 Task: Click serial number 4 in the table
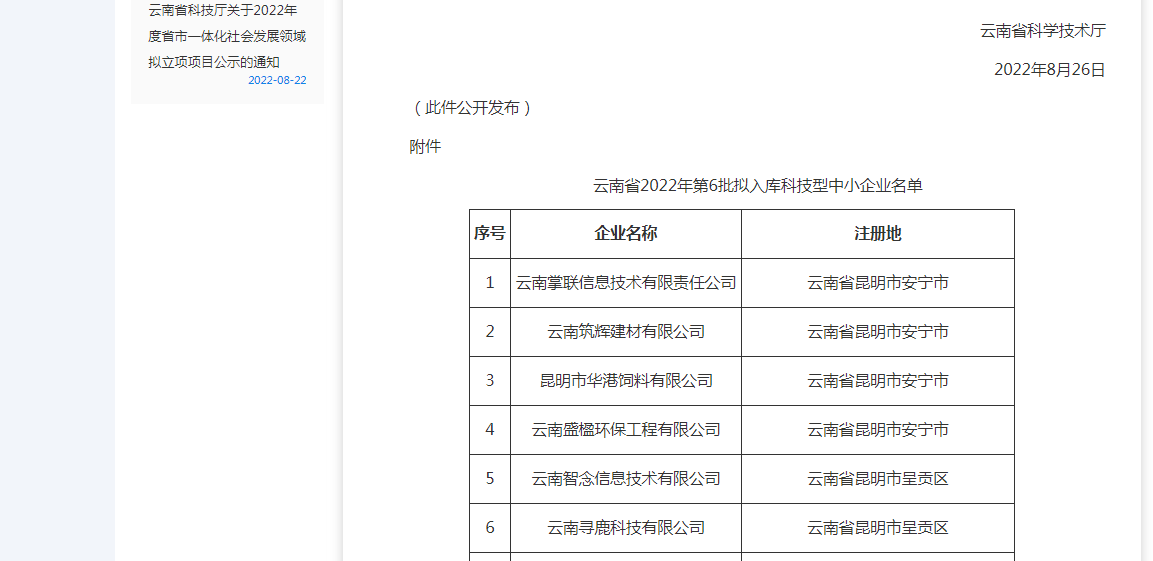coord(490,429)
